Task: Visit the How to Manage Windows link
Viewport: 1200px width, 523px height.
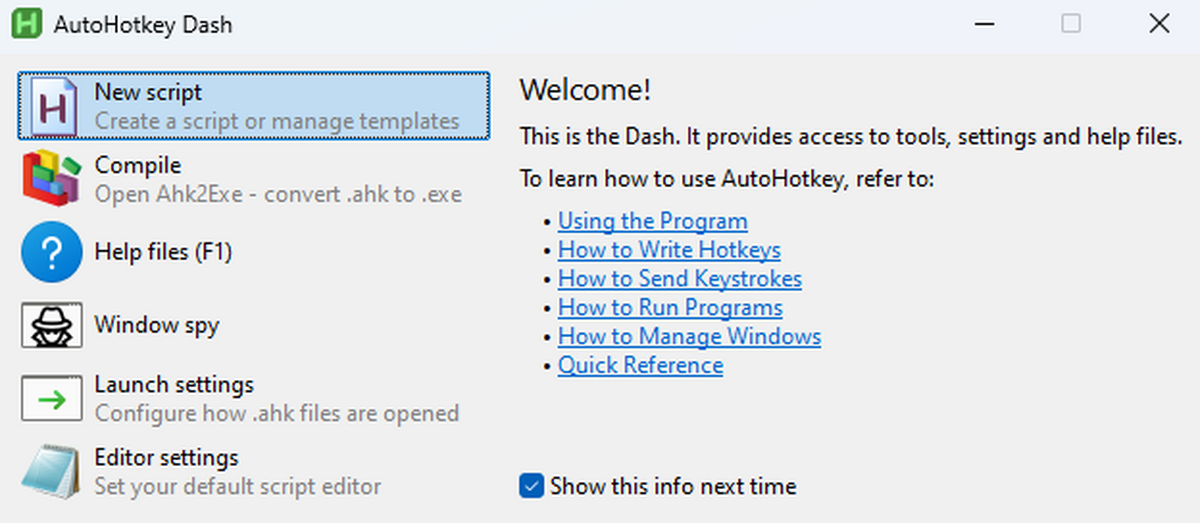Action: pos(689,337)
